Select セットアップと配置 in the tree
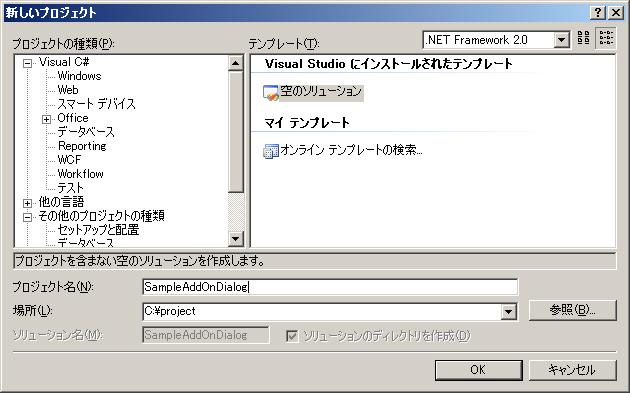Viewport: 630px width, 393px height. 98,230
